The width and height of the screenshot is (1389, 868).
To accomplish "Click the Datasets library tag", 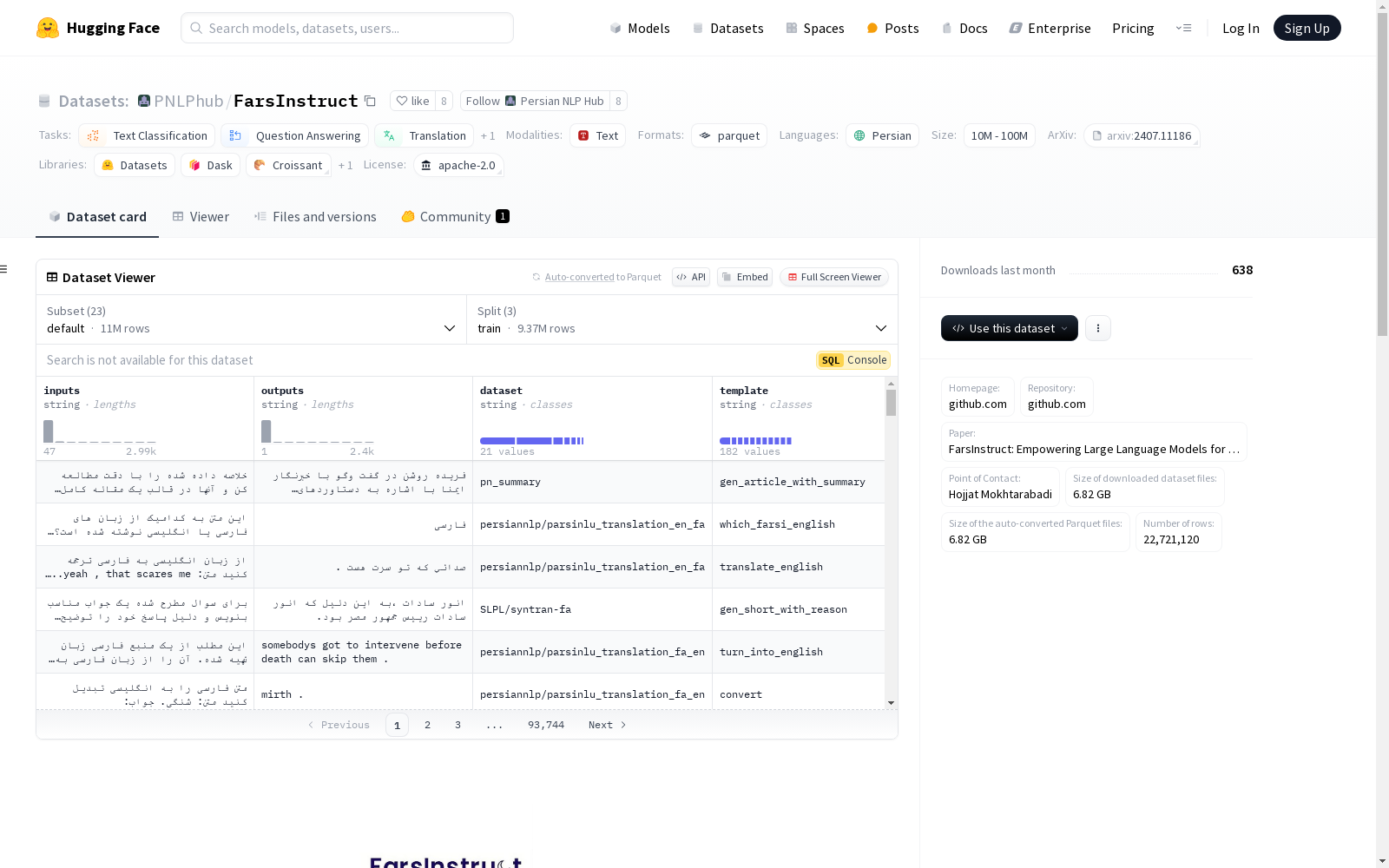I will click(135, 165).
